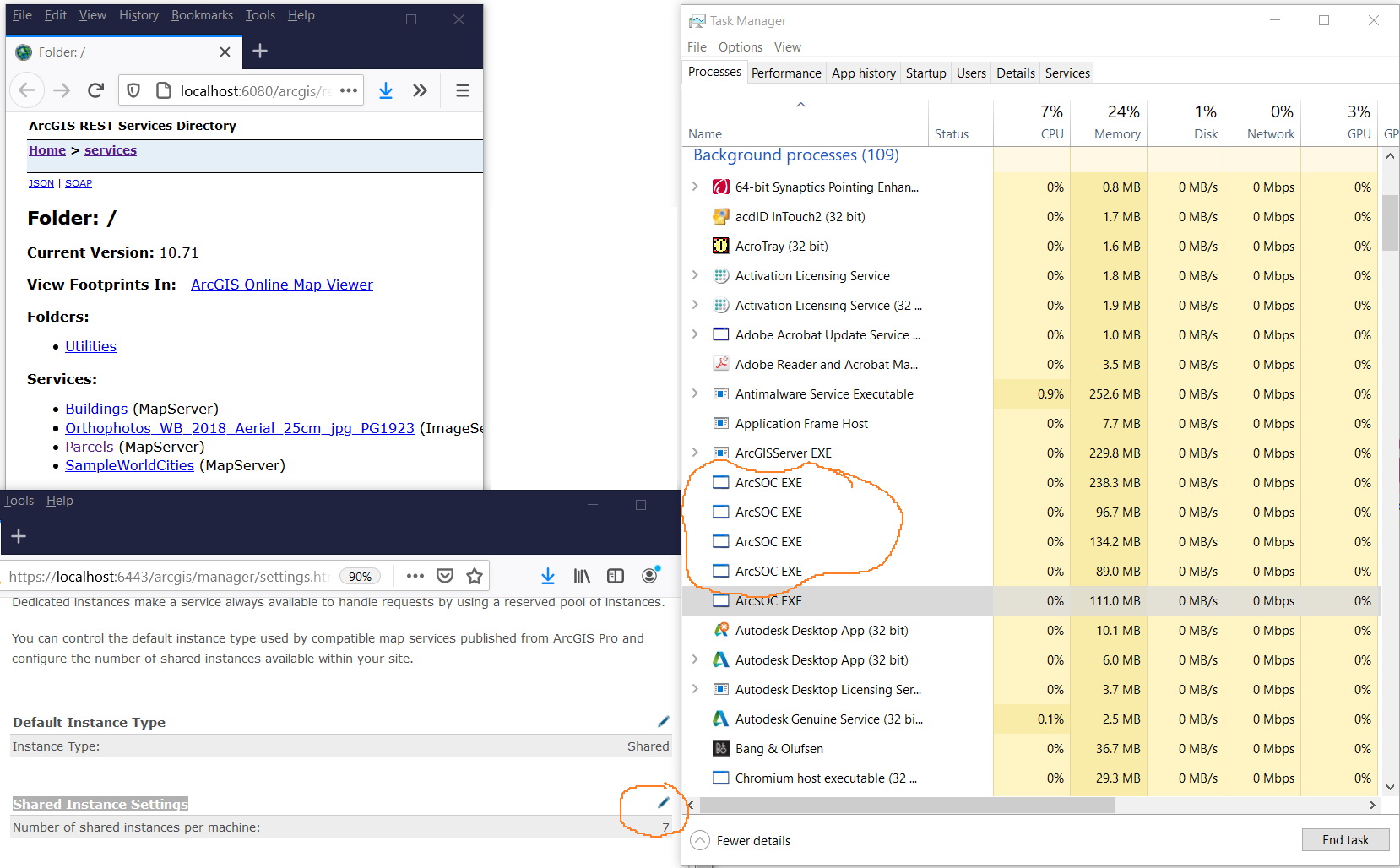1400x868 pixels.
Task: Click the Adobe Reader and Acrobat Manager icon
Action: point(720,365)
